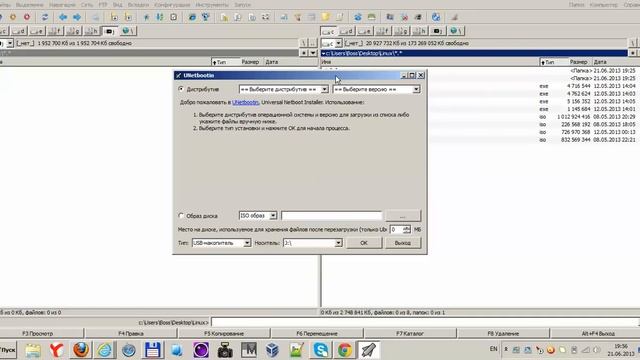640x360 pixels.
Task: Click the Total Commander command line field
Action: 425,322
